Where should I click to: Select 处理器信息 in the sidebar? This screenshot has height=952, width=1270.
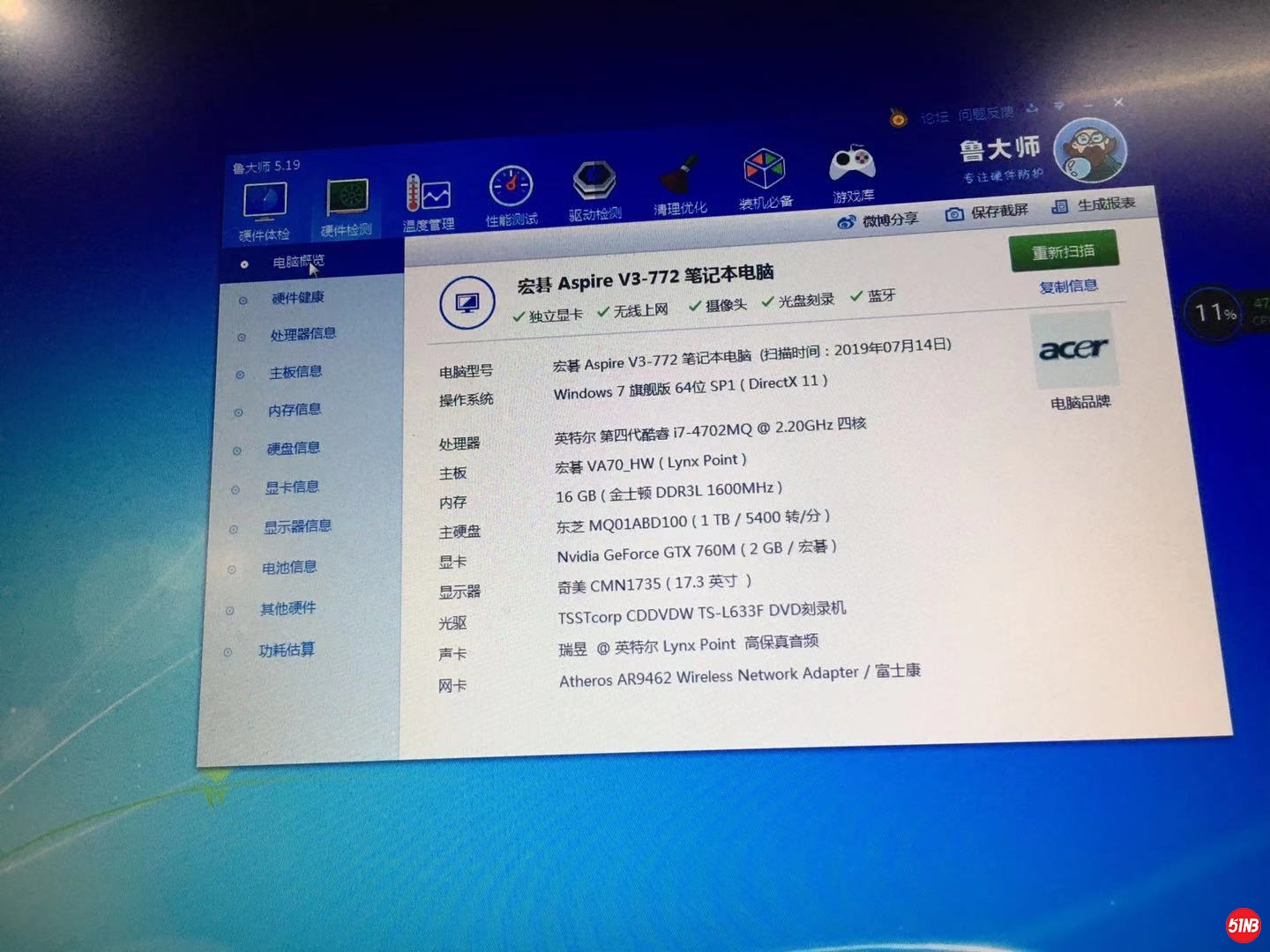[303, 334]
